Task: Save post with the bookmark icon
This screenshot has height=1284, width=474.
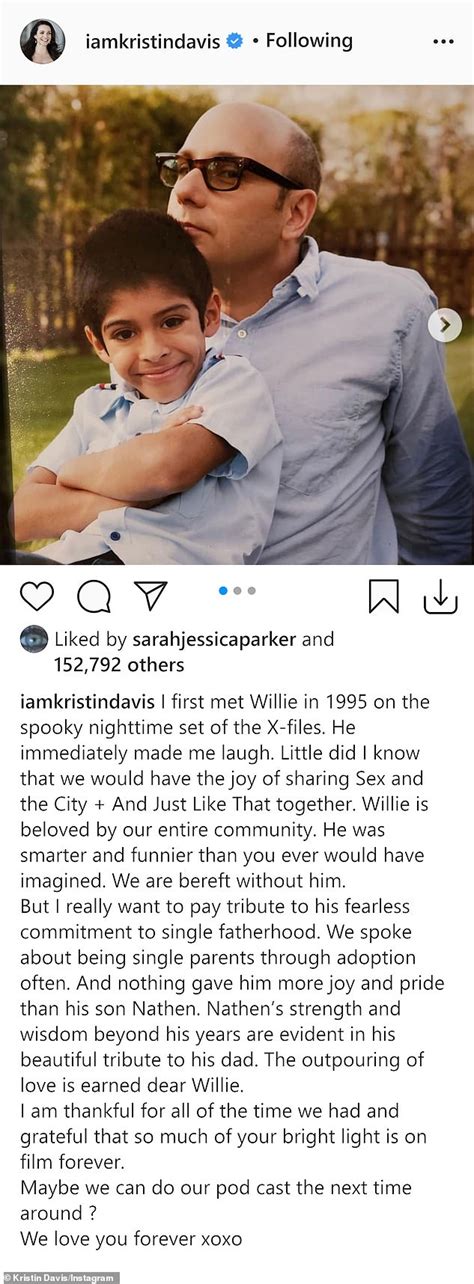Action: [x=383, y=596]
